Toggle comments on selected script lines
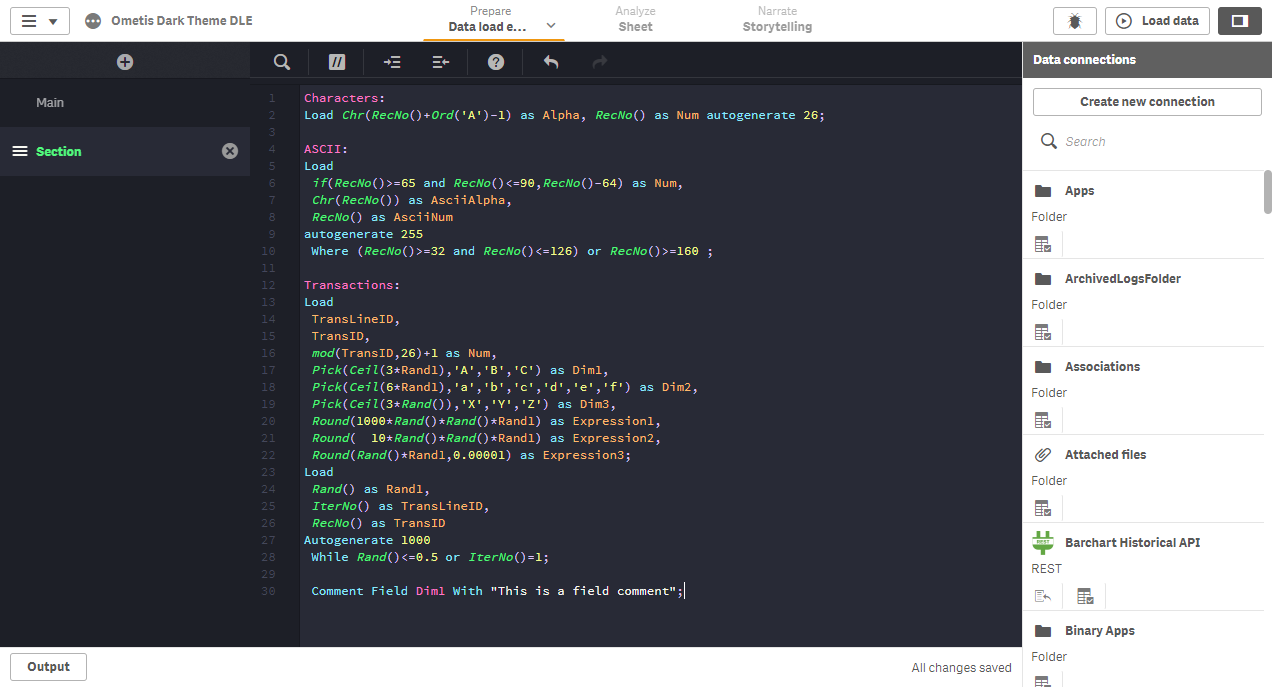Viewport: 1272px width, 687px height. click(x=336, y=61)
